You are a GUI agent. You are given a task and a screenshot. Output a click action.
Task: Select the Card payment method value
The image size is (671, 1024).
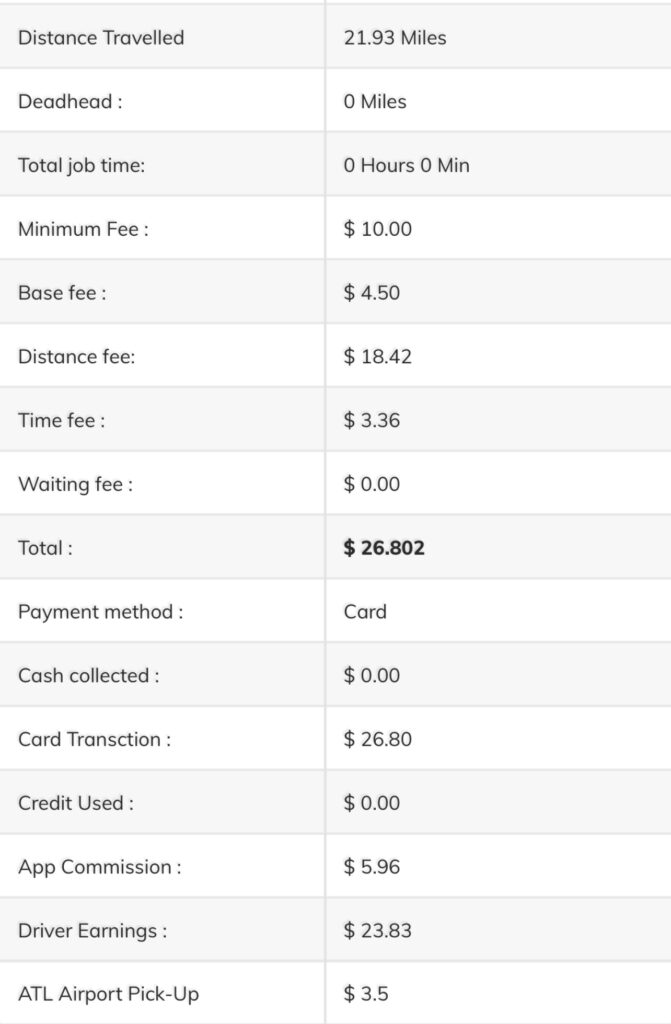point(365,611)
